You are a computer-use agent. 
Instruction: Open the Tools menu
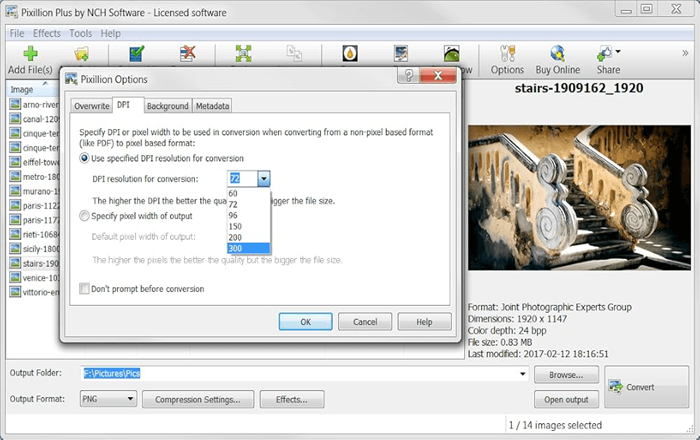click(x=80, y=33)
